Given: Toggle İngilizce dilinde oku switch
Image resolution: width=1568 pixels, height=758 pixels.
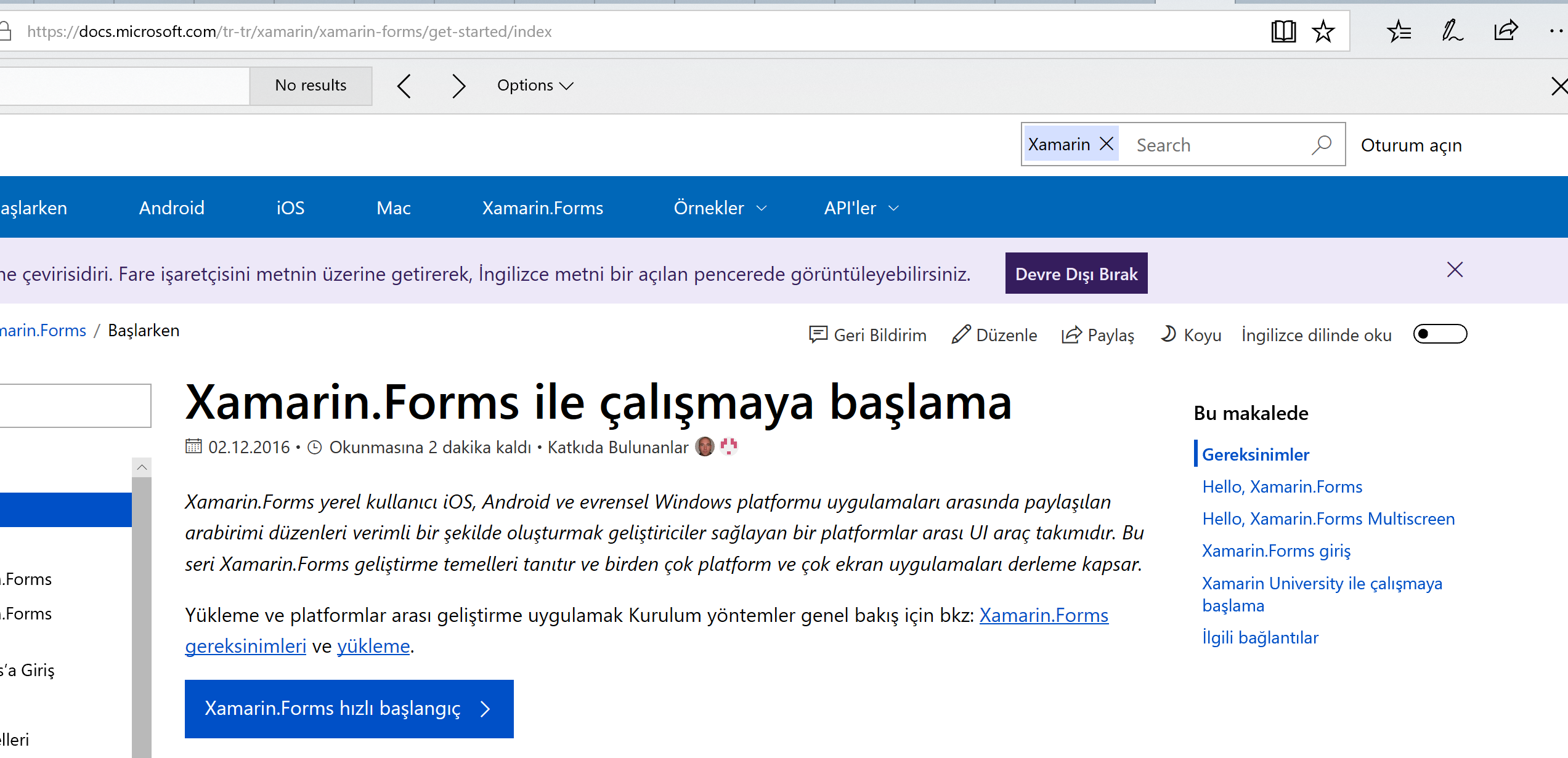Looking at the screenshot, I should pos(1440,334).
